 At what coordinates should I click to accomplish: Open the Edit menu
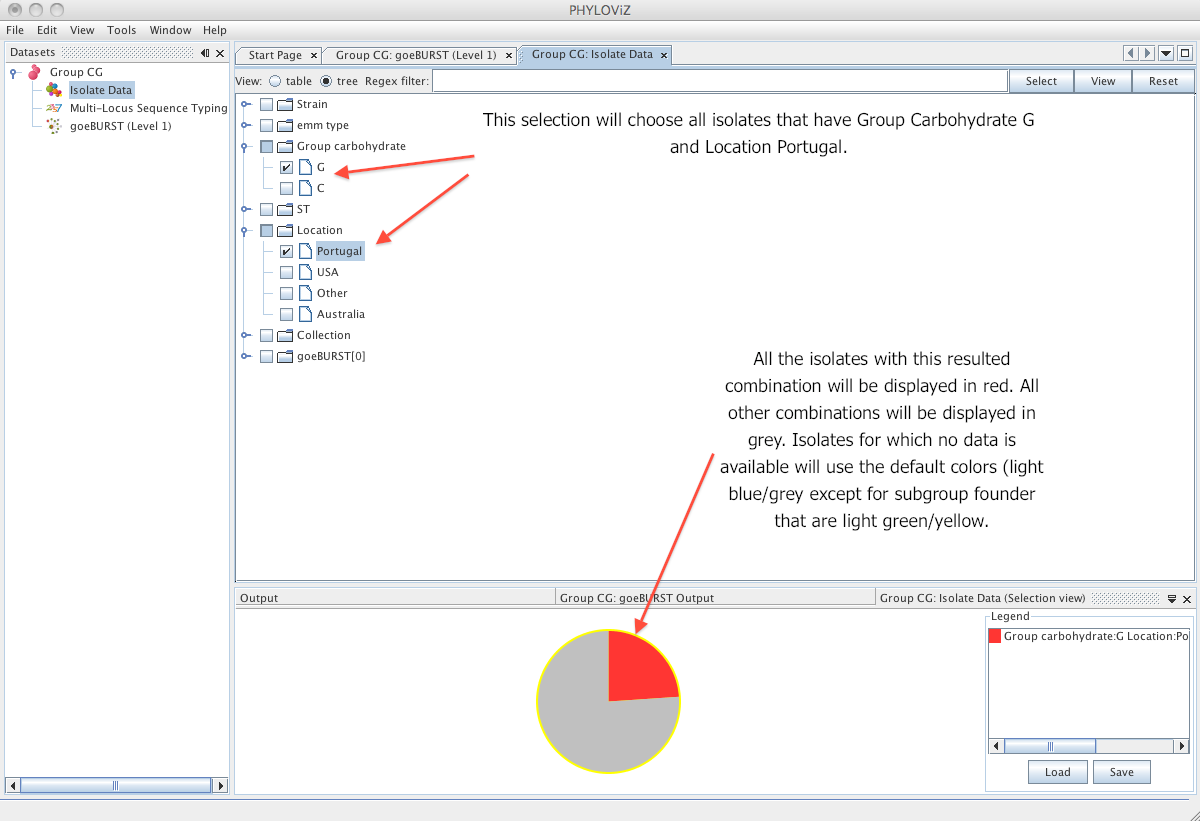pyautogui.click(x=47, y=30)
